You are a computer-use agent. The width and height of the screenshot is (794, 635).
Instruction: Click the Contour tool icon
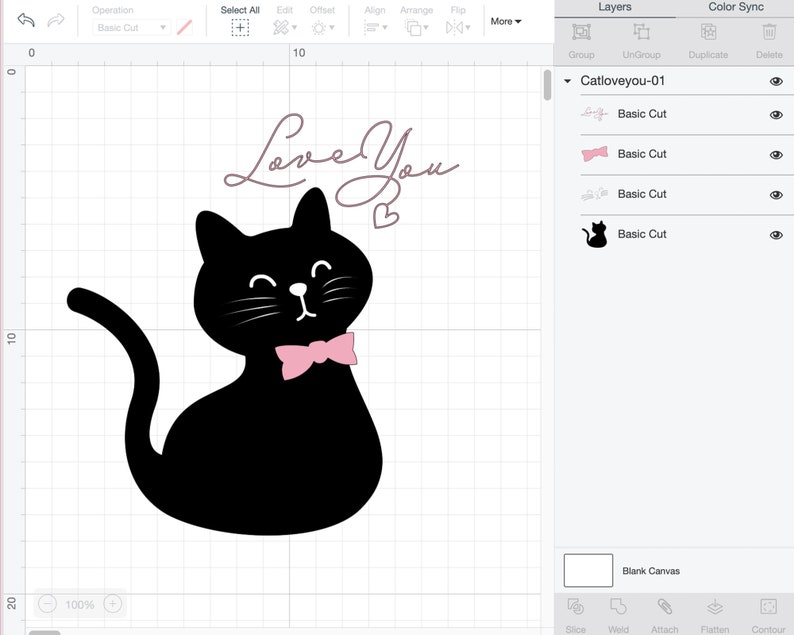click(x=768, y=606)
